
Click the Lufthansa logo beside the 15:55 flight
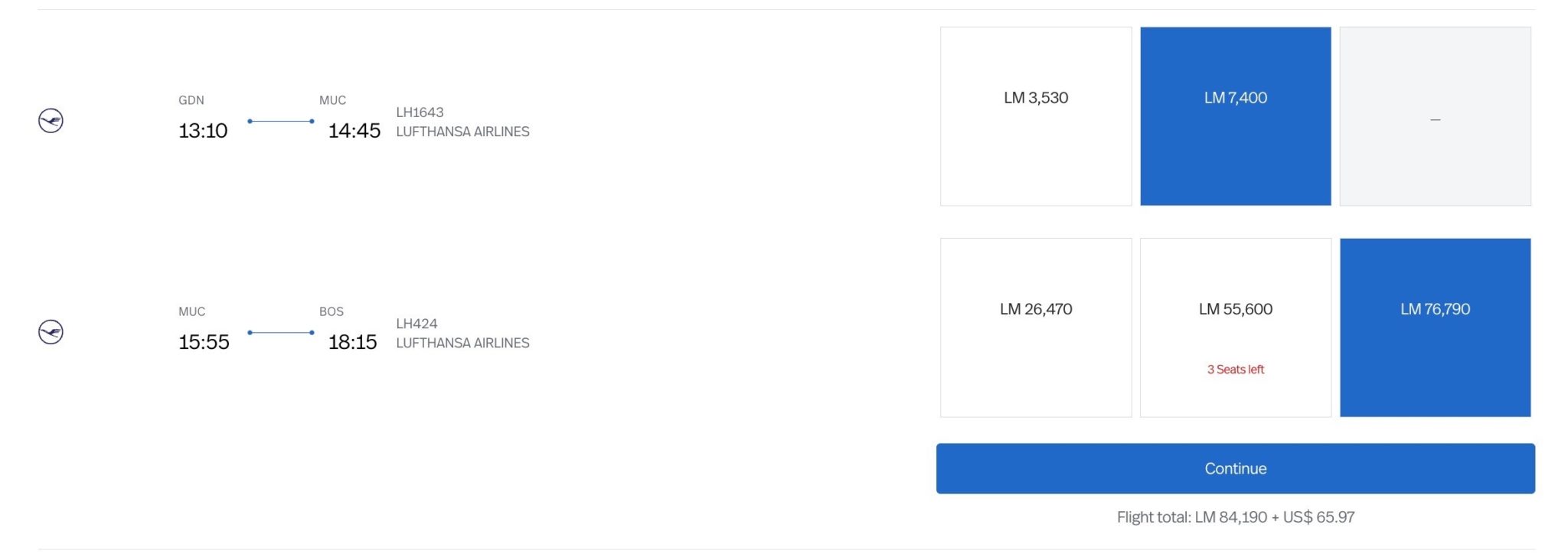point(51,332)
